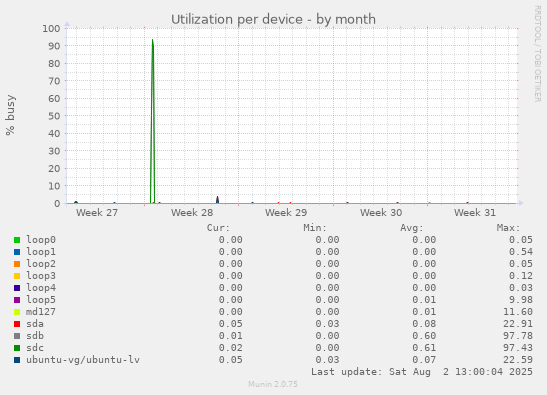
Task: Click the sdb current value 0.01
Action: click(x=231, y=336)
